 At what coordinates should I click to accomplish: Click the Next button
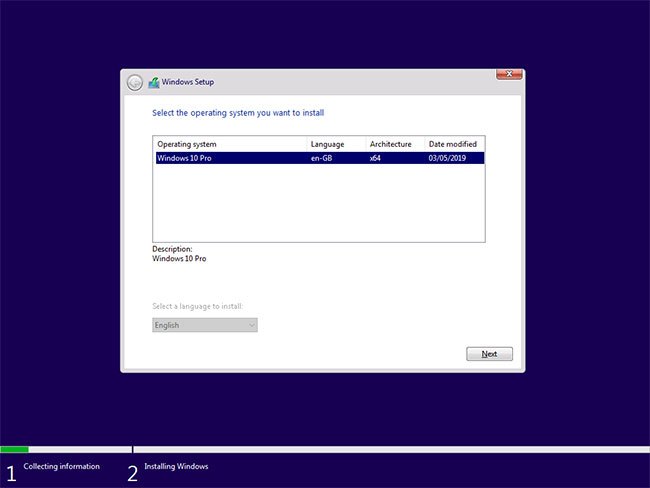(489, 354)
